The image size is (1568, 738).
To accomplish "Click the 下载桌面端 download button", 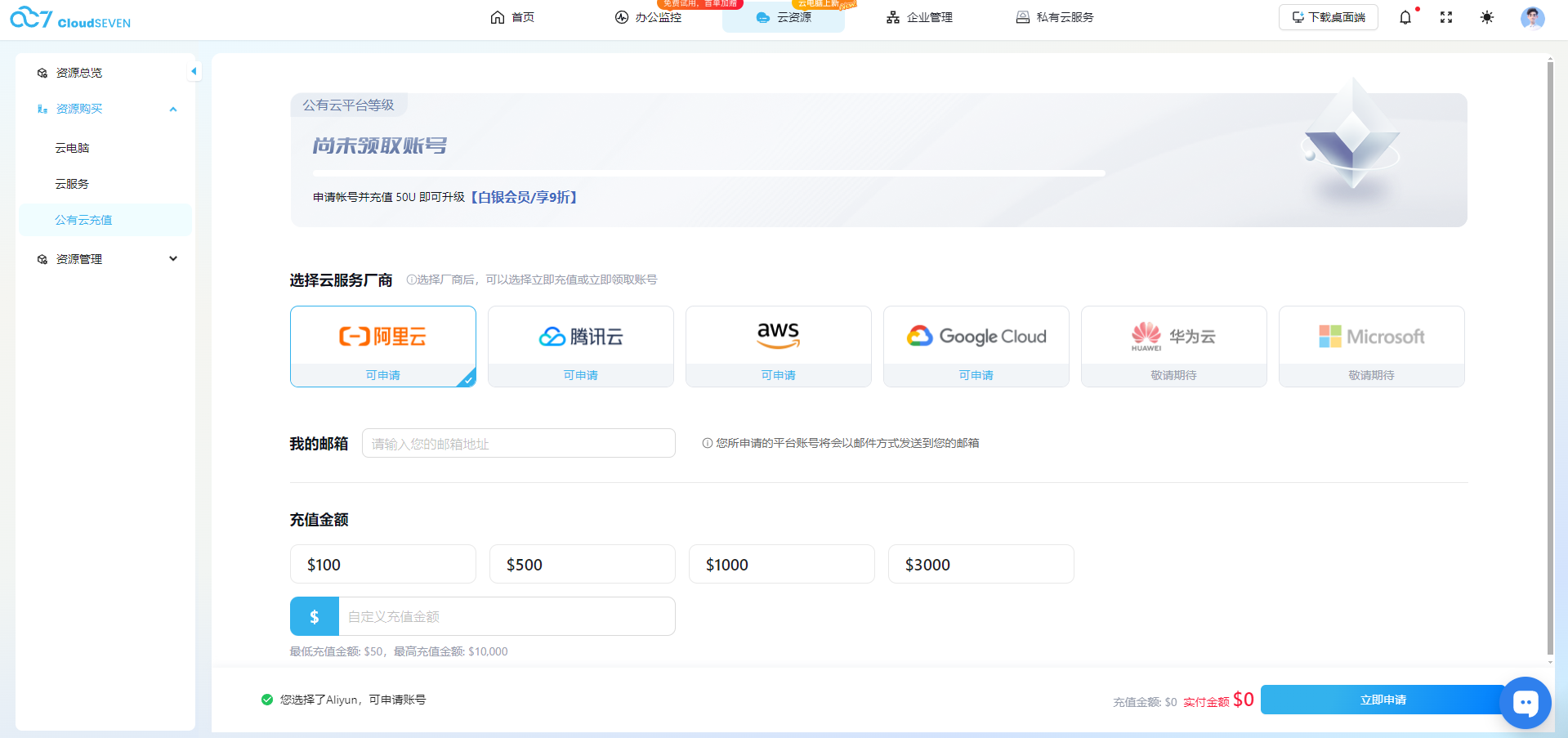I will [1328, 17].
